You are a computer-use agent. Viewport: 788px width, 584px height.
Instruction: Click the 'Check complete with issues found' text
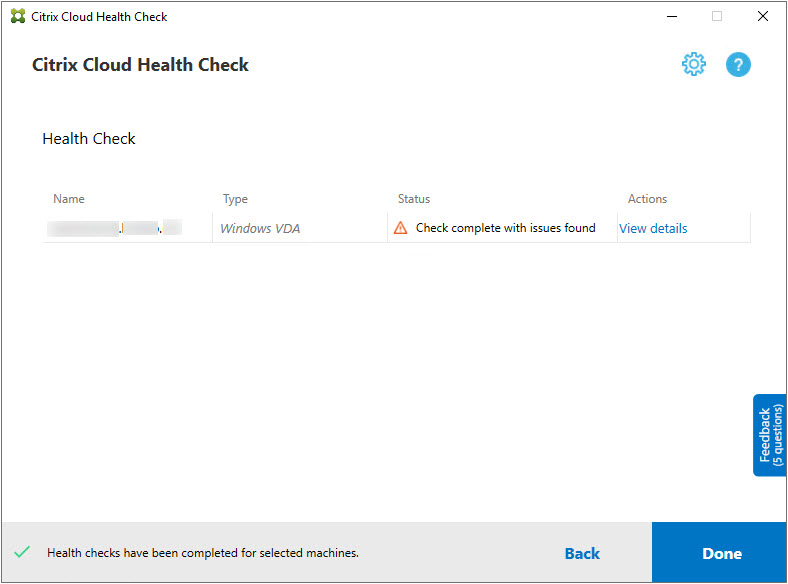point(505,228)
